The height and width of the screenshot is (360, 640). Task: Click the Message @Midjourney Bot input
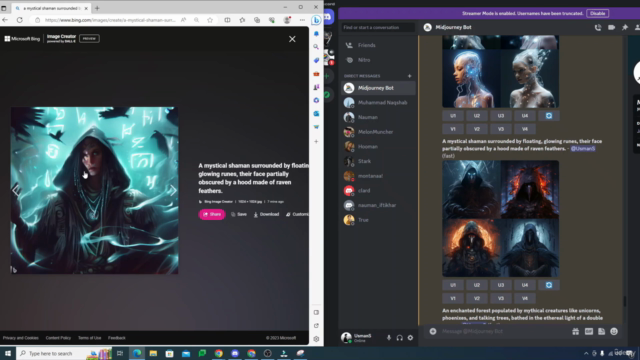[x=504, y=331]
